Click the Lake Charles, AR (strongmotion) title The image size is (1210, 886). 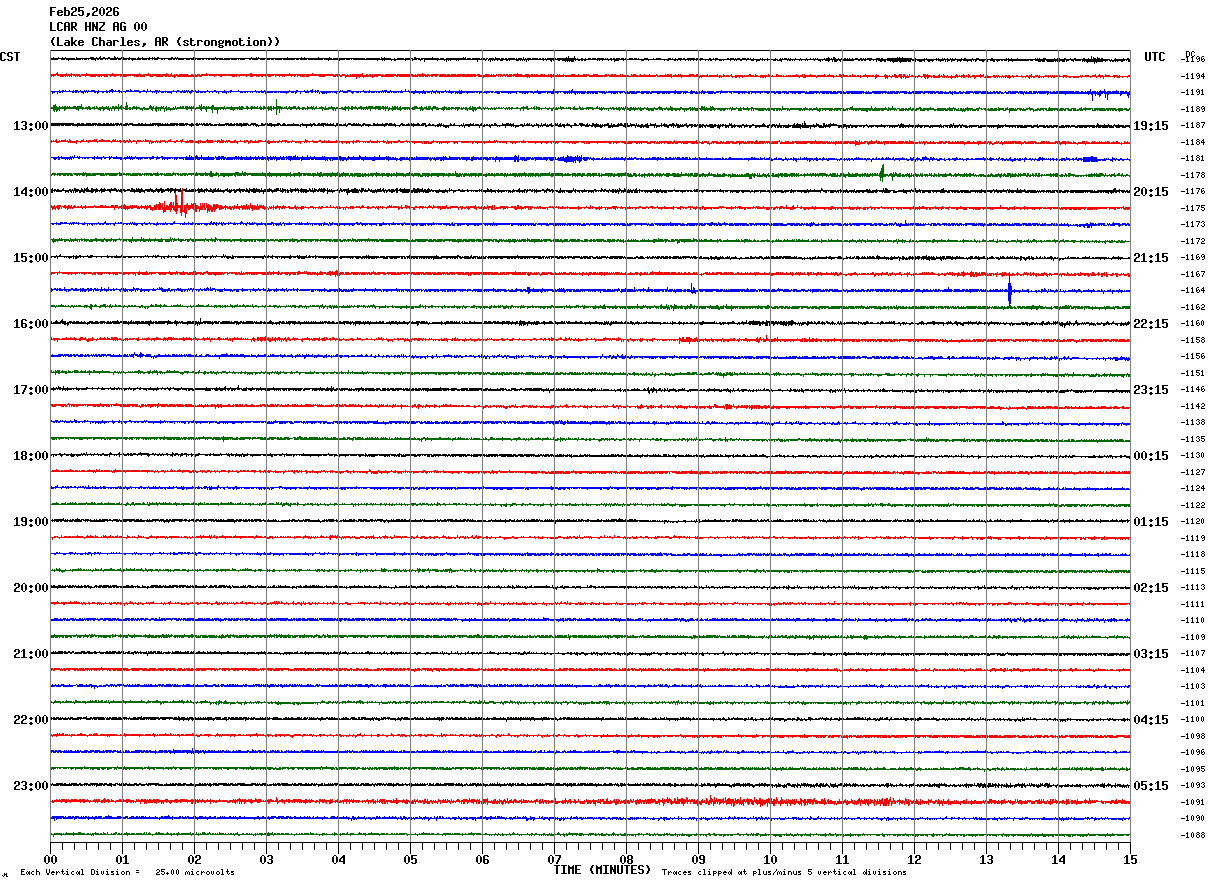point(165,42)
